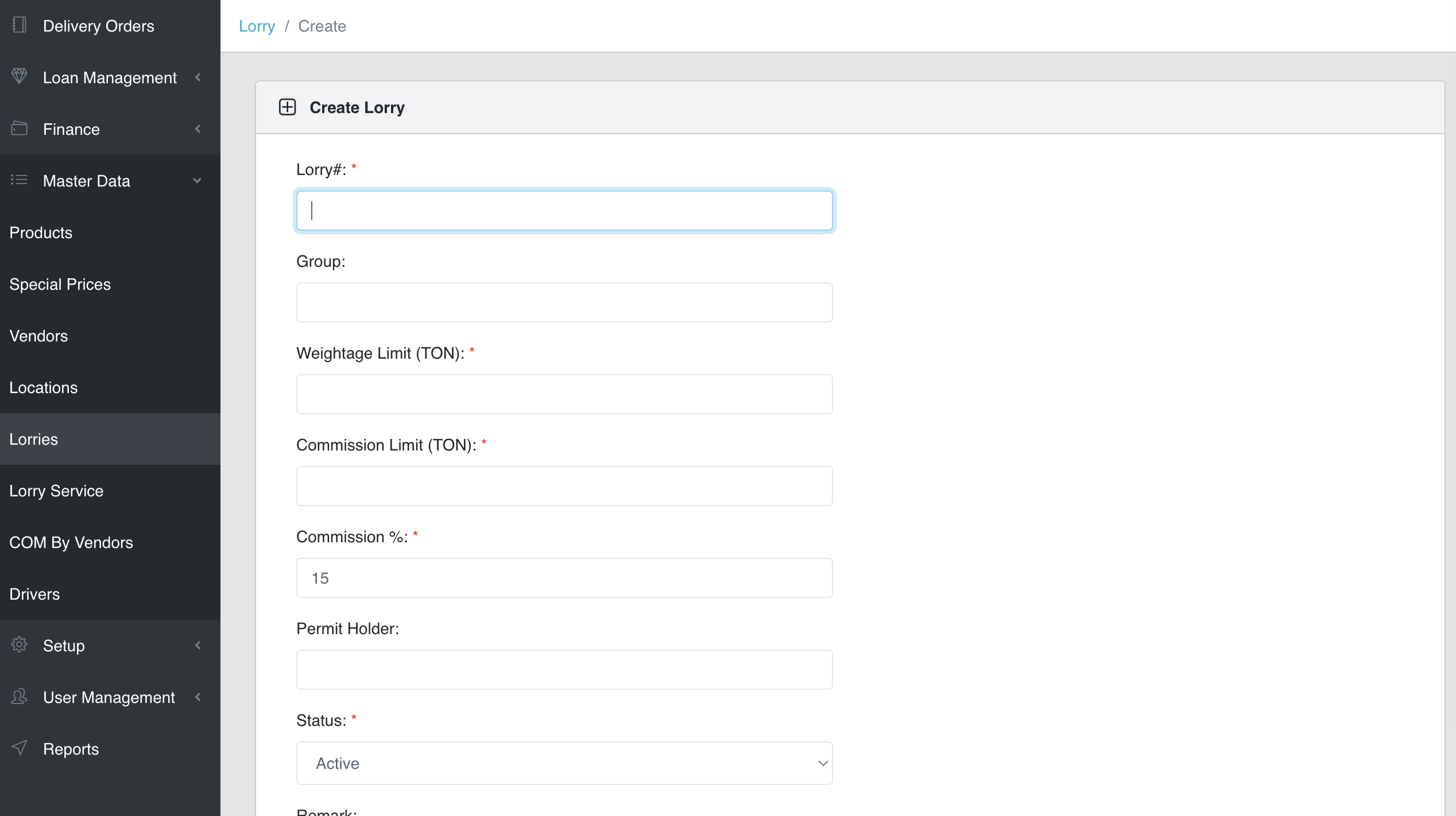
Task: Click the Master Data list icon
Action: pos(19,180)
